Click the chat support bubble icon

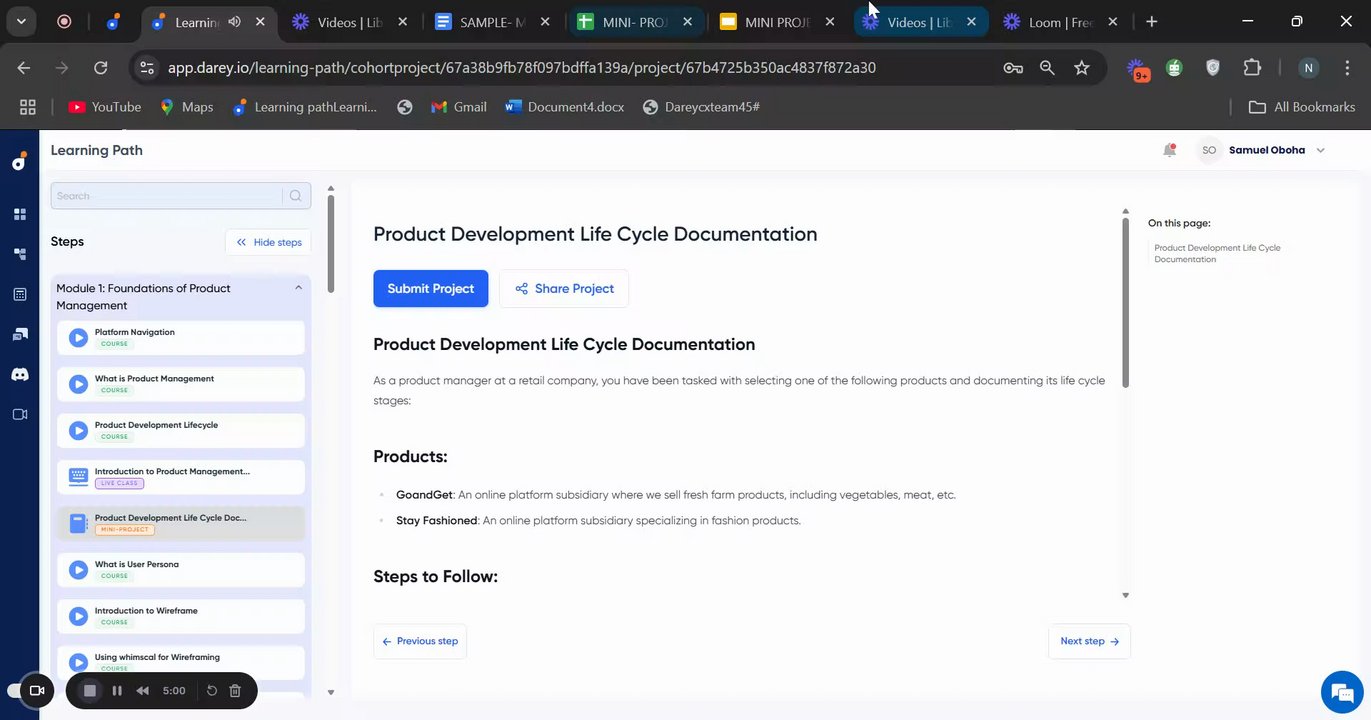coord(1339,691)
